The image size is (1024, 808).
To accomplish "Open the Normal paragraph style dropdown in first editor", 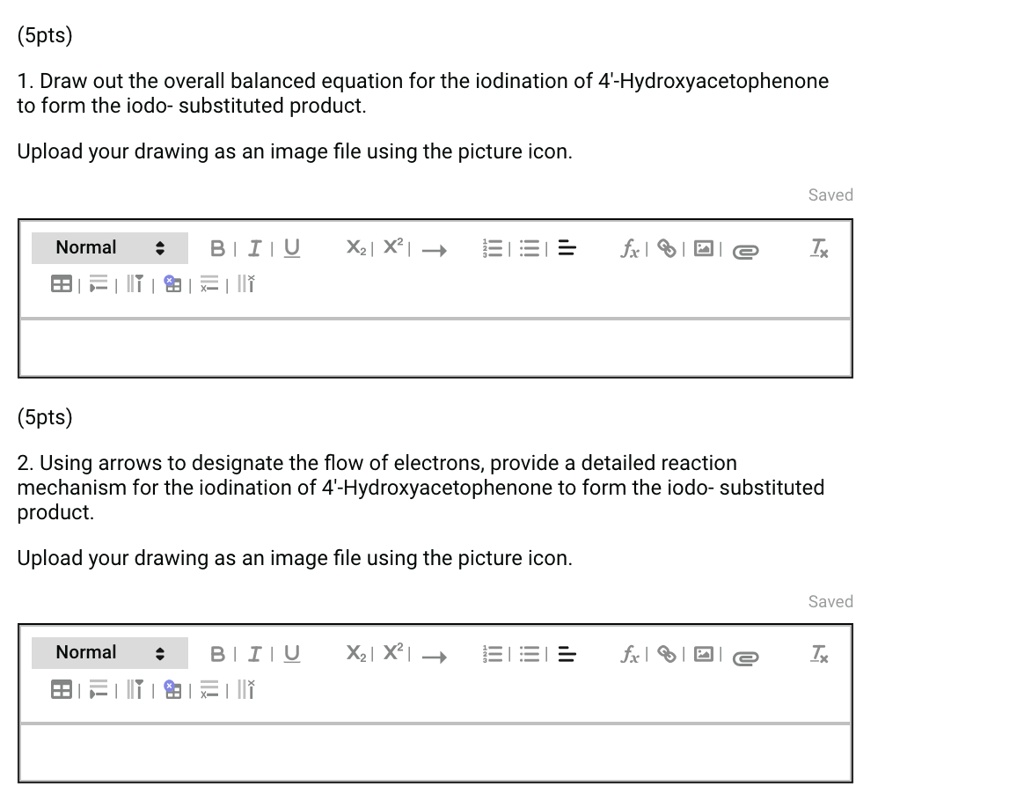I will pos(109,247).
